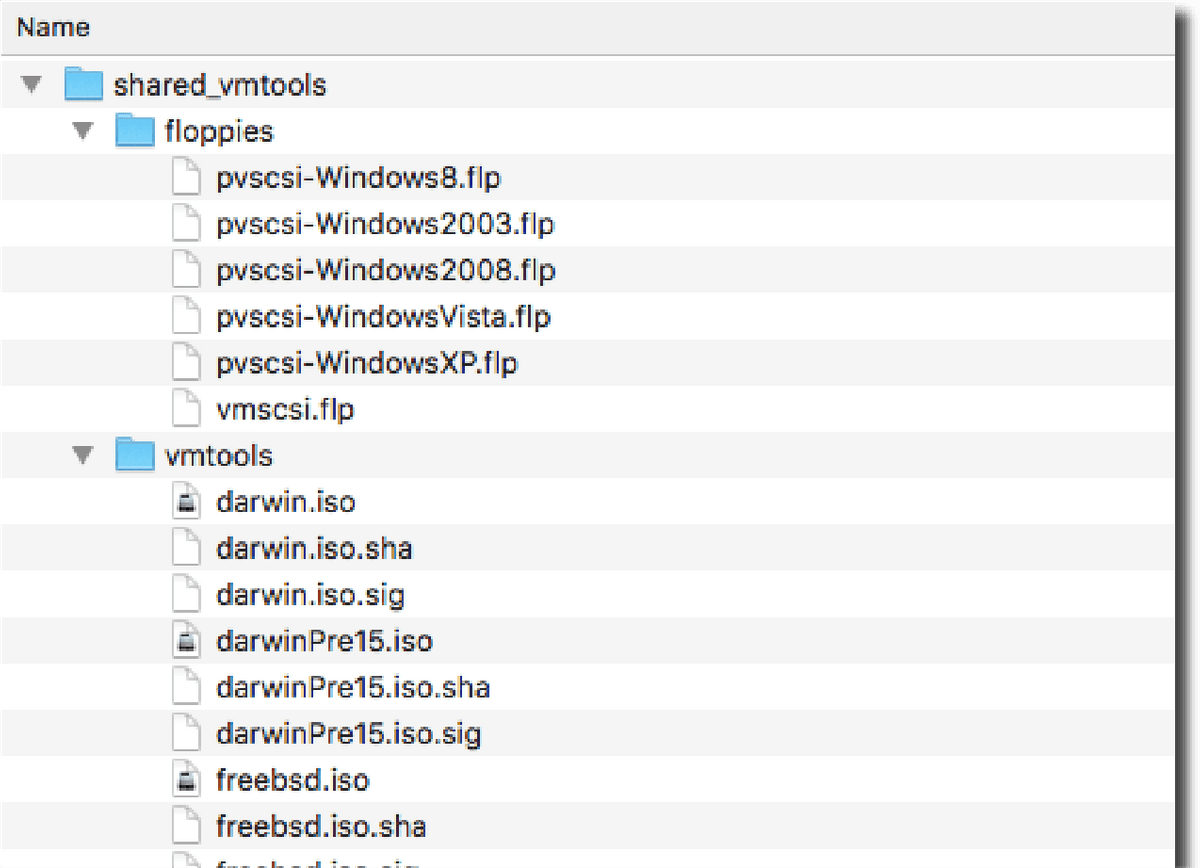Screen dimensions: 1200x868
Task: Collapse the vmtools folder disclosure triangle
Action: coord(84,456)
